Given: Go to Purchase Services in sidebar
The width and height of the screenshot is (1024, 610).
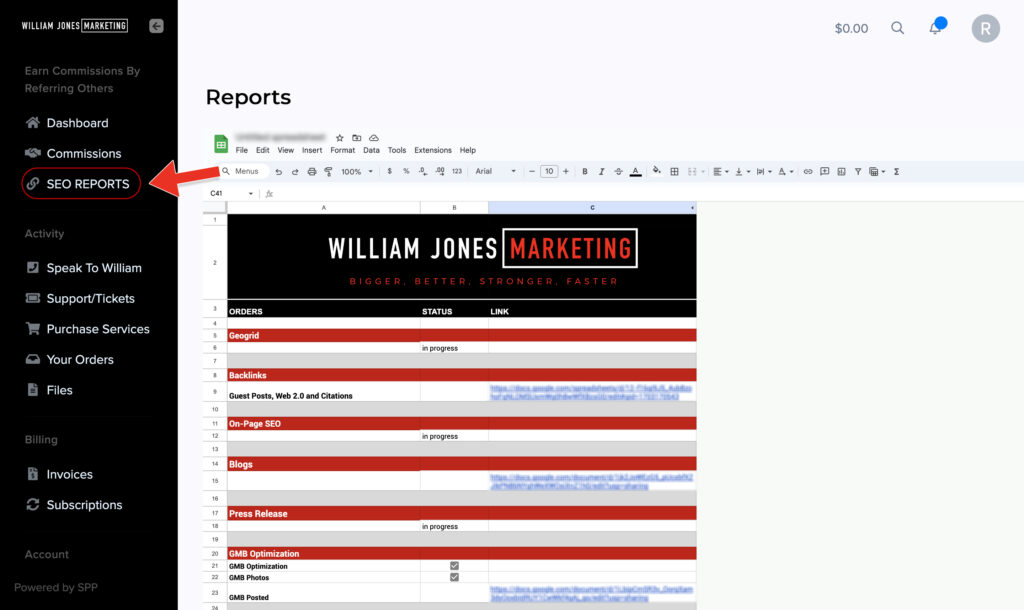Looking at the screenshot, I should (x=97, y=329).
